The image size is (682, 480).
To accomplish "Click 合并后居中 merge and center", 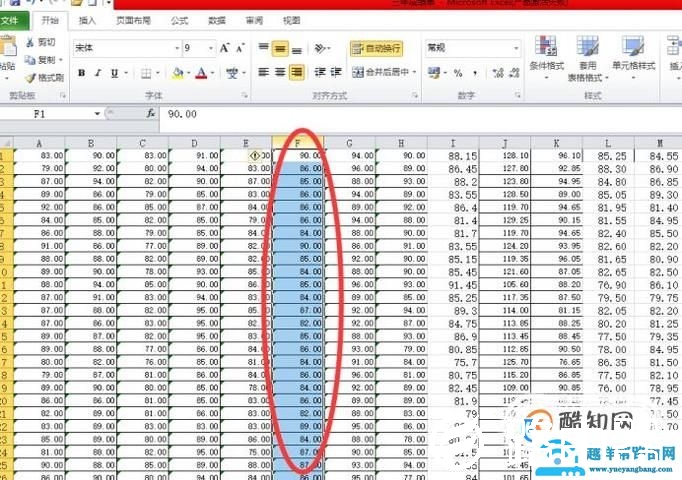I will (381, 72).
